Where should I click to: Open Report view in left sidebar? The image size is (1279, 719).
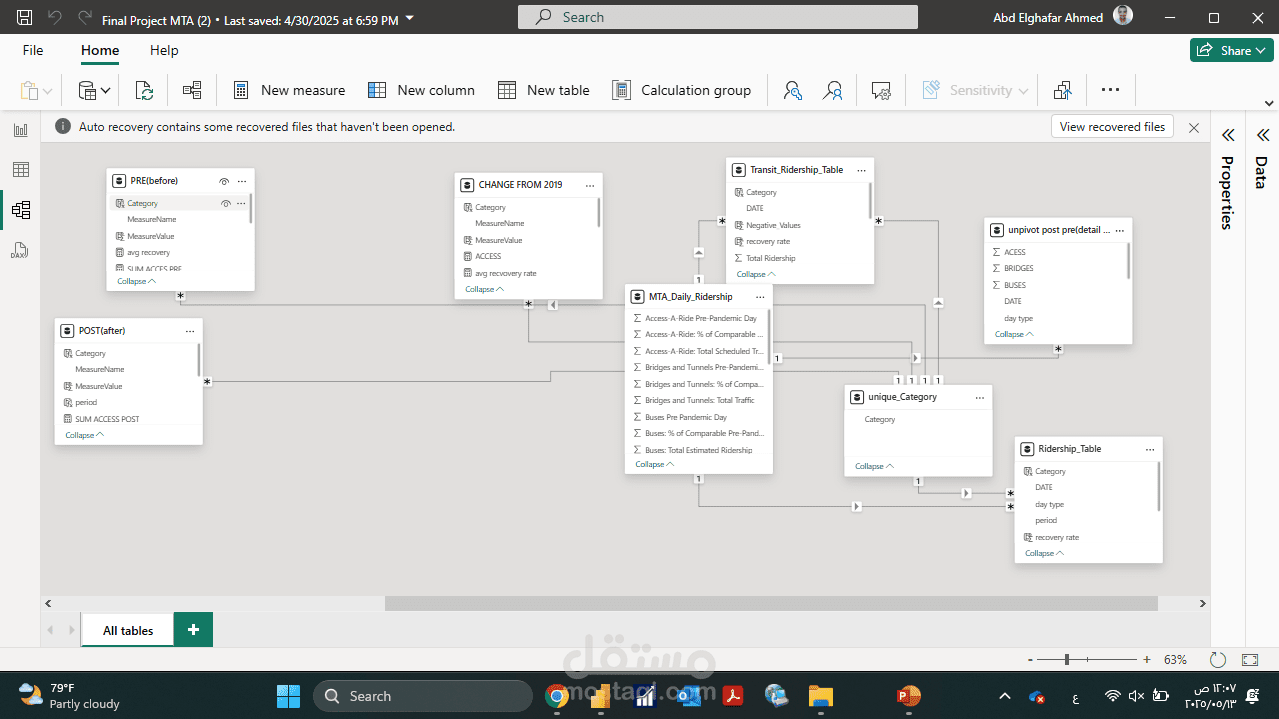pyautogui.click(x=20, y=130)
